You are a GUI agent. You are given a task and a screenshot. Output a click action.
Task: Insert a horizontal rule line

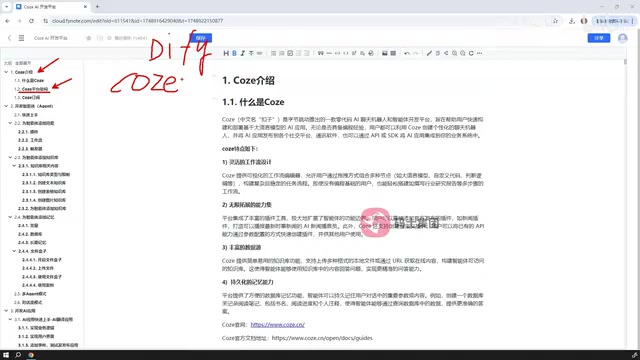pos(329,53)
